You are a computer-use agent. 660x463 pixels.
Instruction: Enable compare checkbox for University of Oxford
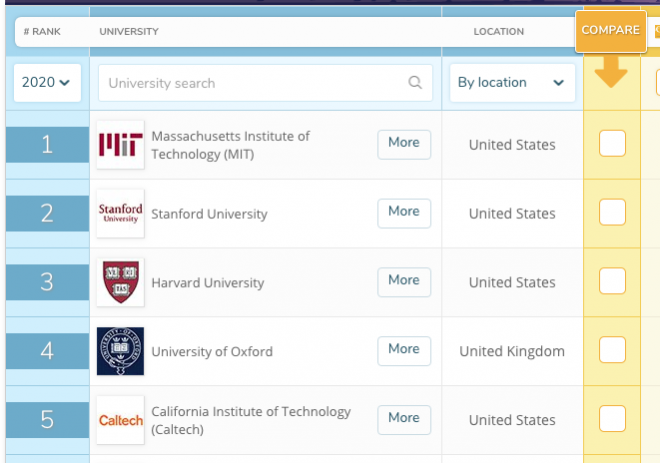(612, 349)
